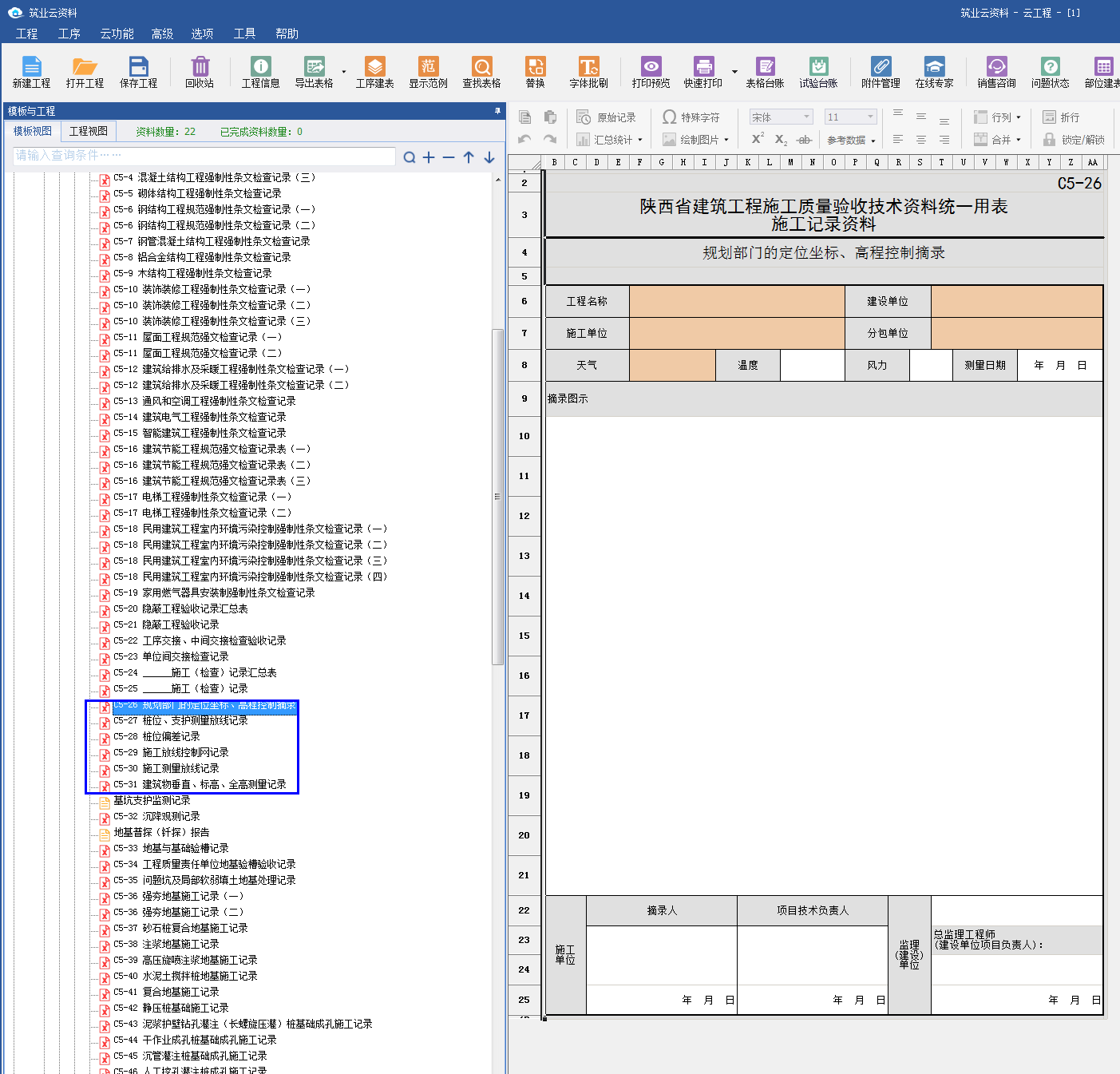1120x1074 pixels.
Task: Click the 工程名称 value cell
Action: 737,301
